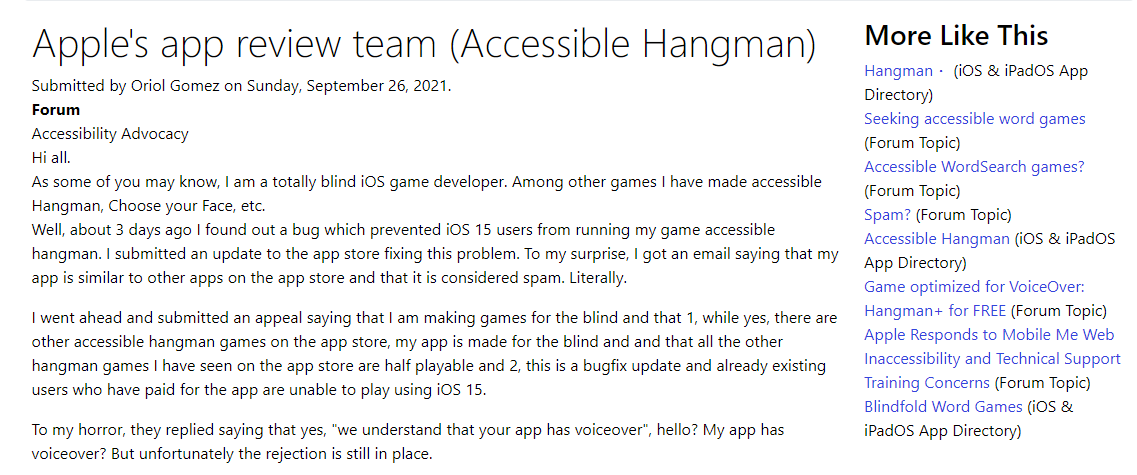Open 'Seeking accessible word games' link
Image resolution: width=1137 pixels, height=475 pixels.
974,119
